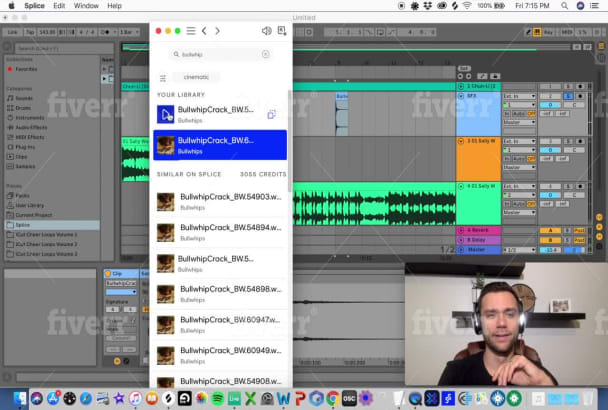Toggle A Reverb Post button

[x=579, y=230]
